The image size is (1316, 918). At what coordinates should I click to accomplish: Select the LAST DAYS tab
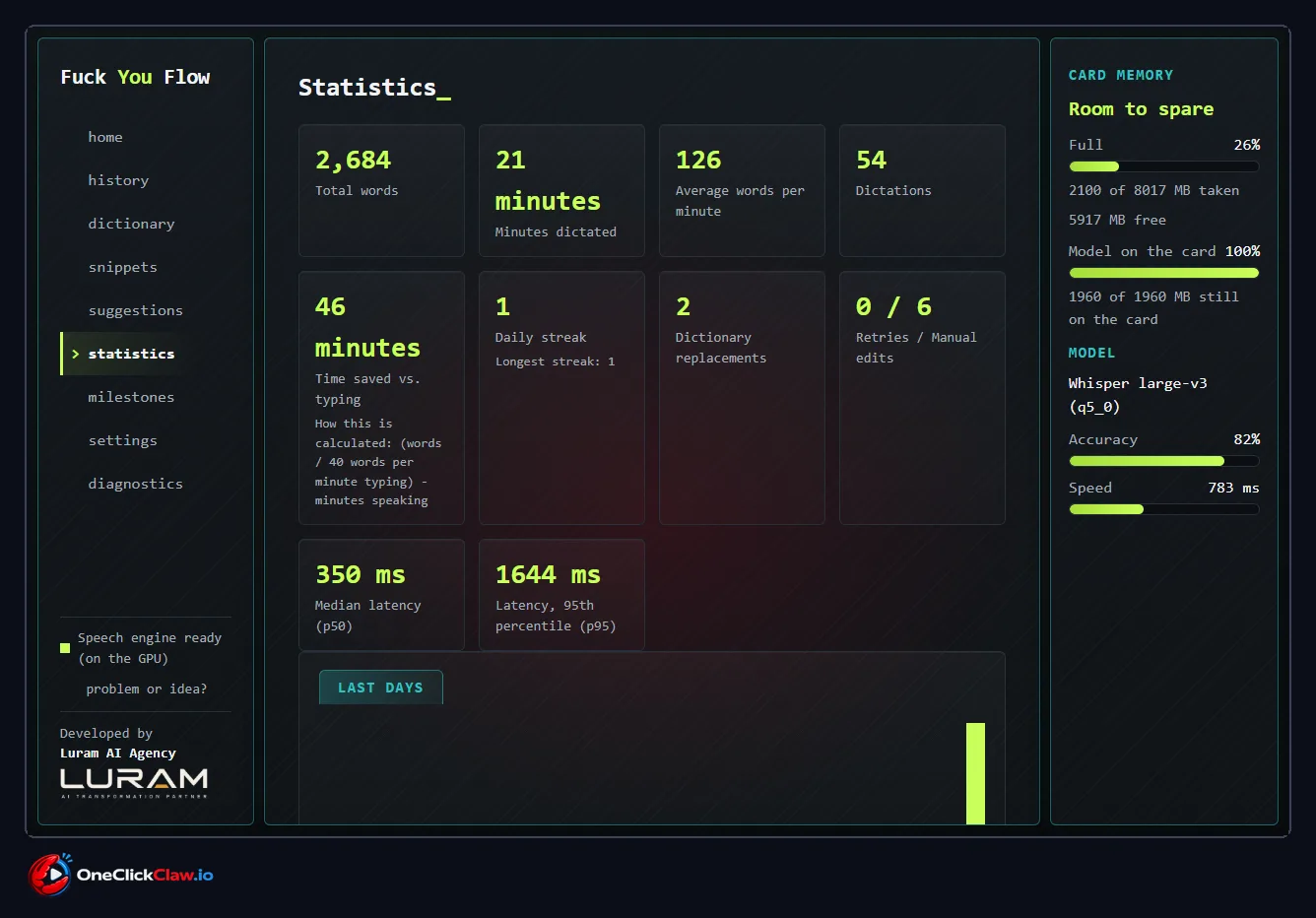(x=380, y=688)
